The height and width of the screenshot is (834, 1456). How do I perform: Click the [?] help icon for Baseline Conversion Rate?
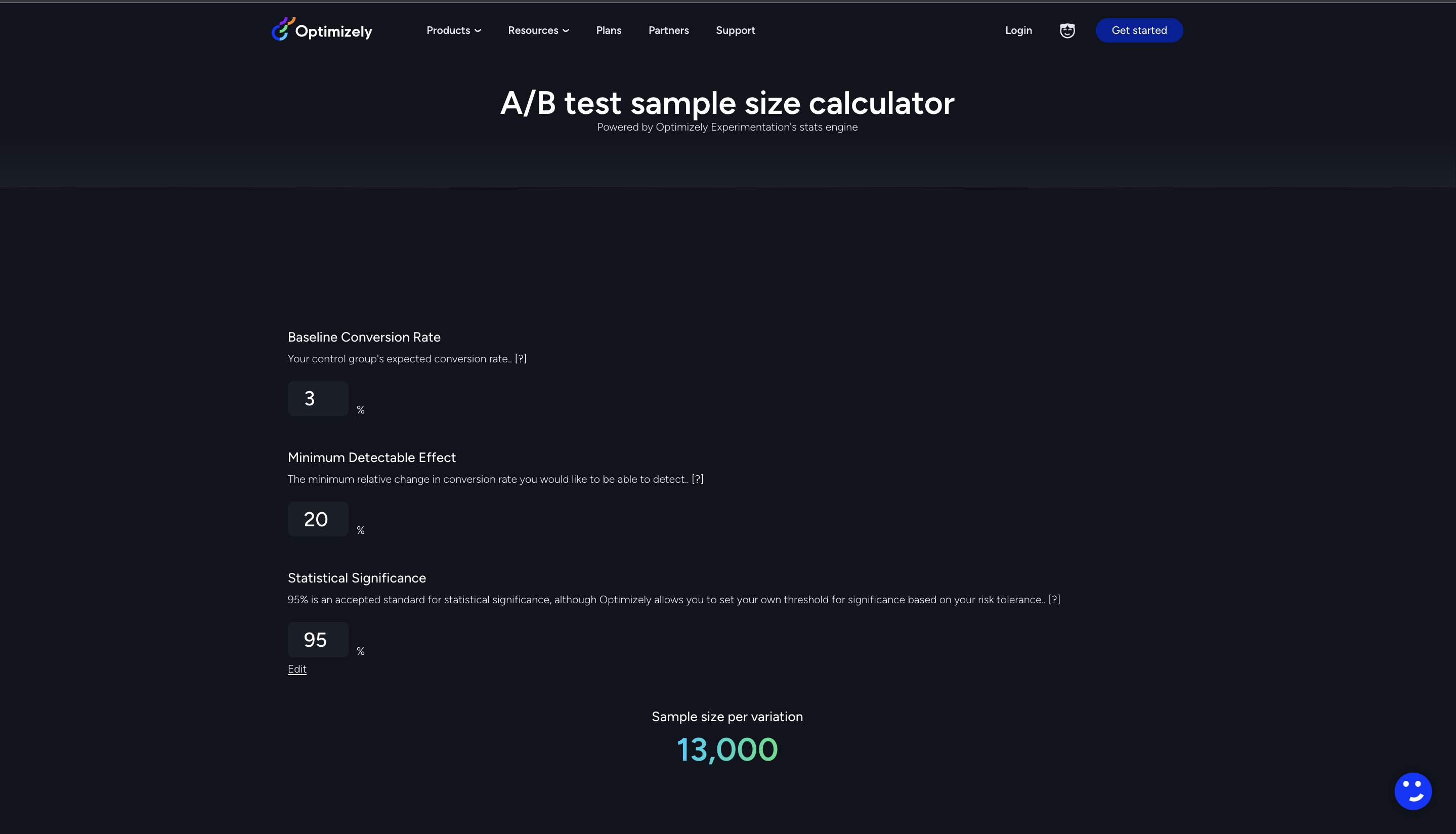click(x=521, y=359)
